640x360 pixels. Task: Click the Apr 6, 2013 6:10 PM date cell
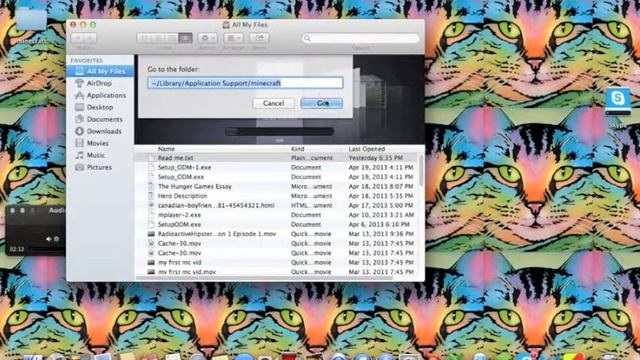tap(379, 224)
